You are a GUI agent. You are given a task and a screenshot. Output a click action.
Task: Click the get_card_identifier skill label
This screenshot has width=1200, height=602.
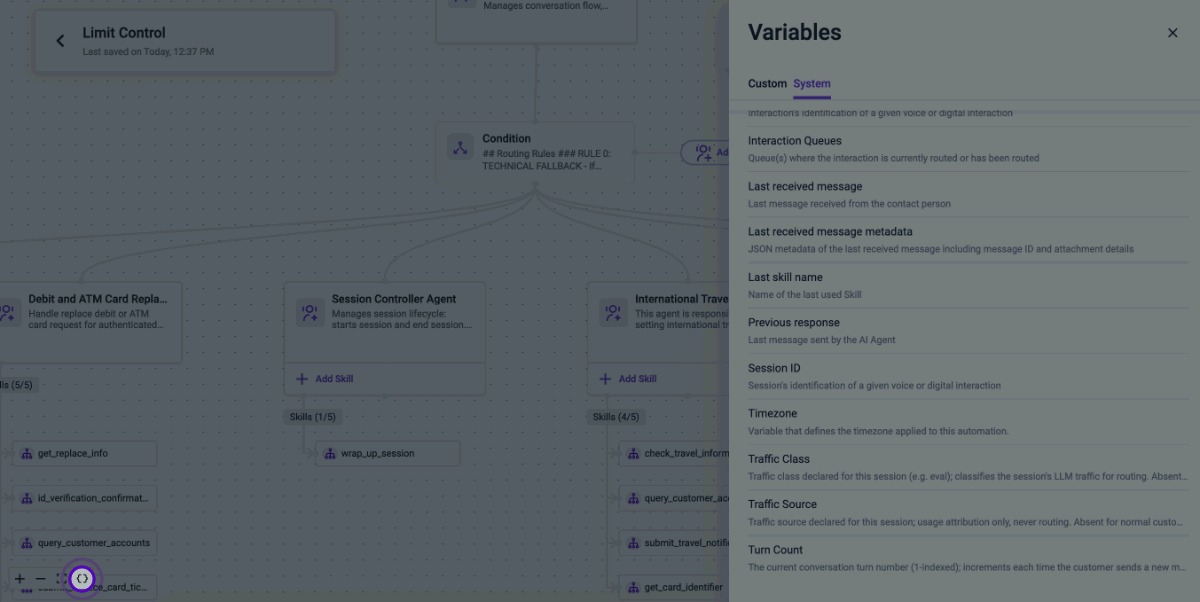click(684, 587)
